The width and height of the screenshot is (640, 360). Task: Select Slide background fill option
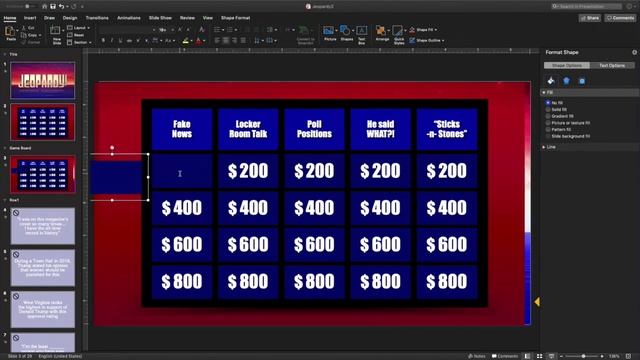[x=548, y=136]
